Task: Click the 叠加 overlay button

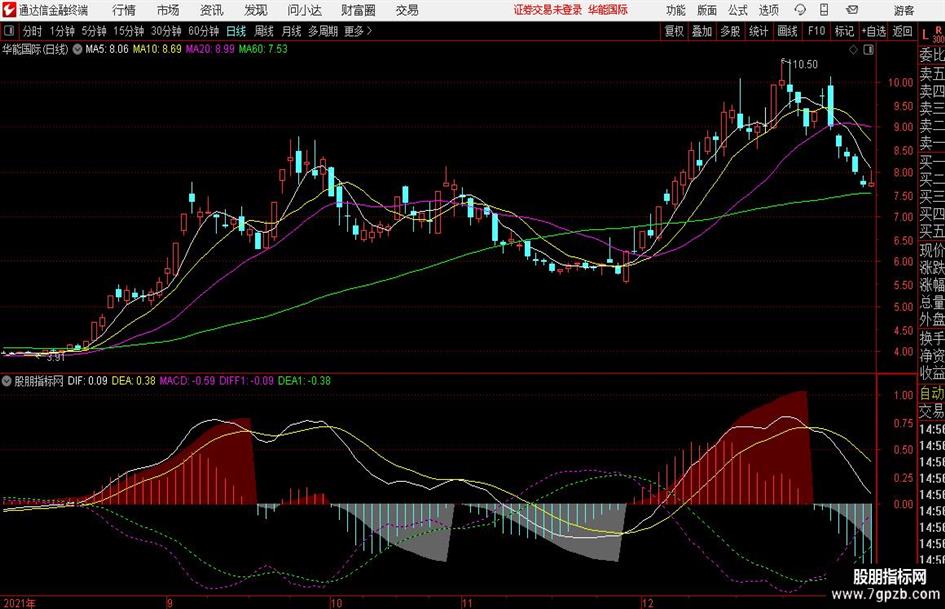Action: point(702,31)
